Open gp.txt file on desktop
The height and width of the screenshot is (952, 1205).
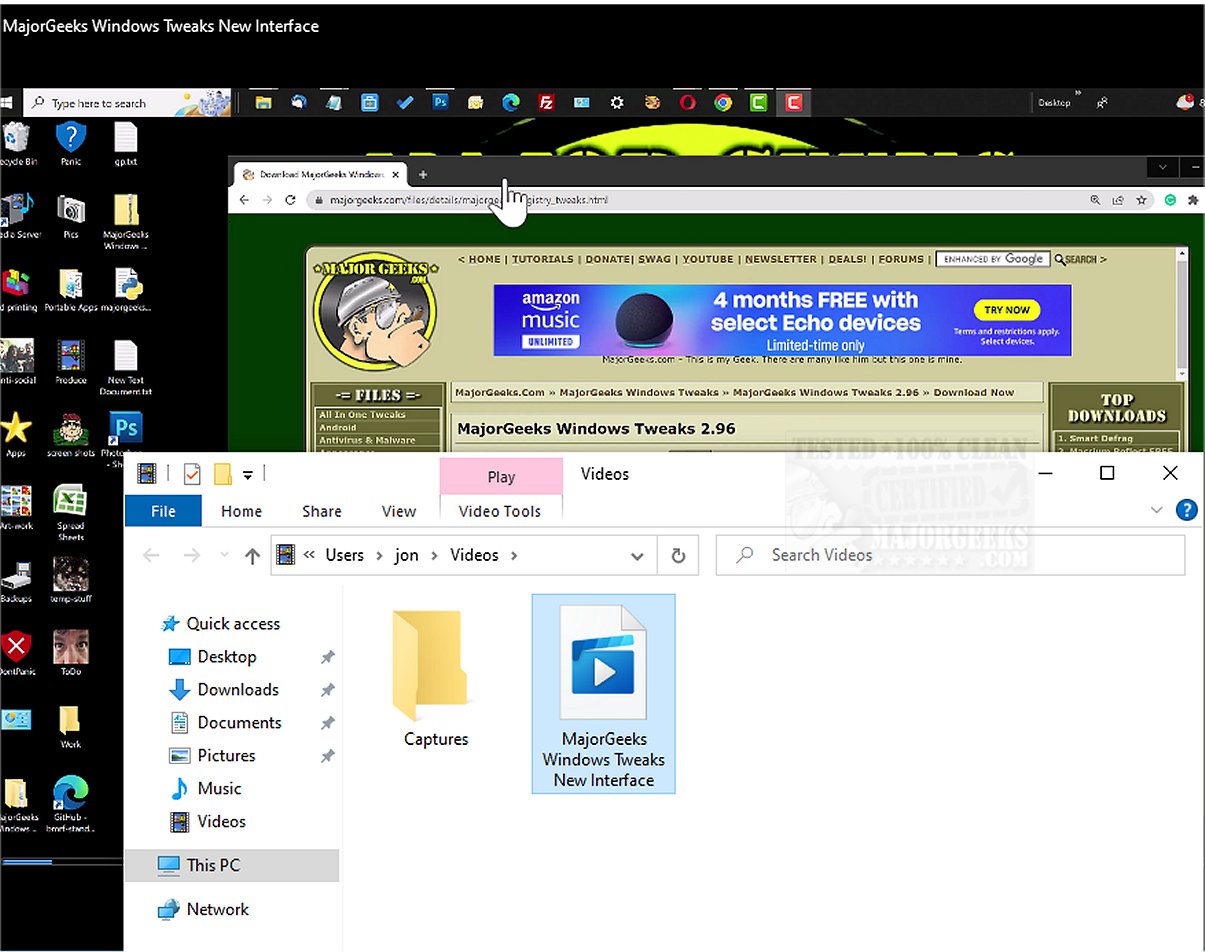(126, 143)
